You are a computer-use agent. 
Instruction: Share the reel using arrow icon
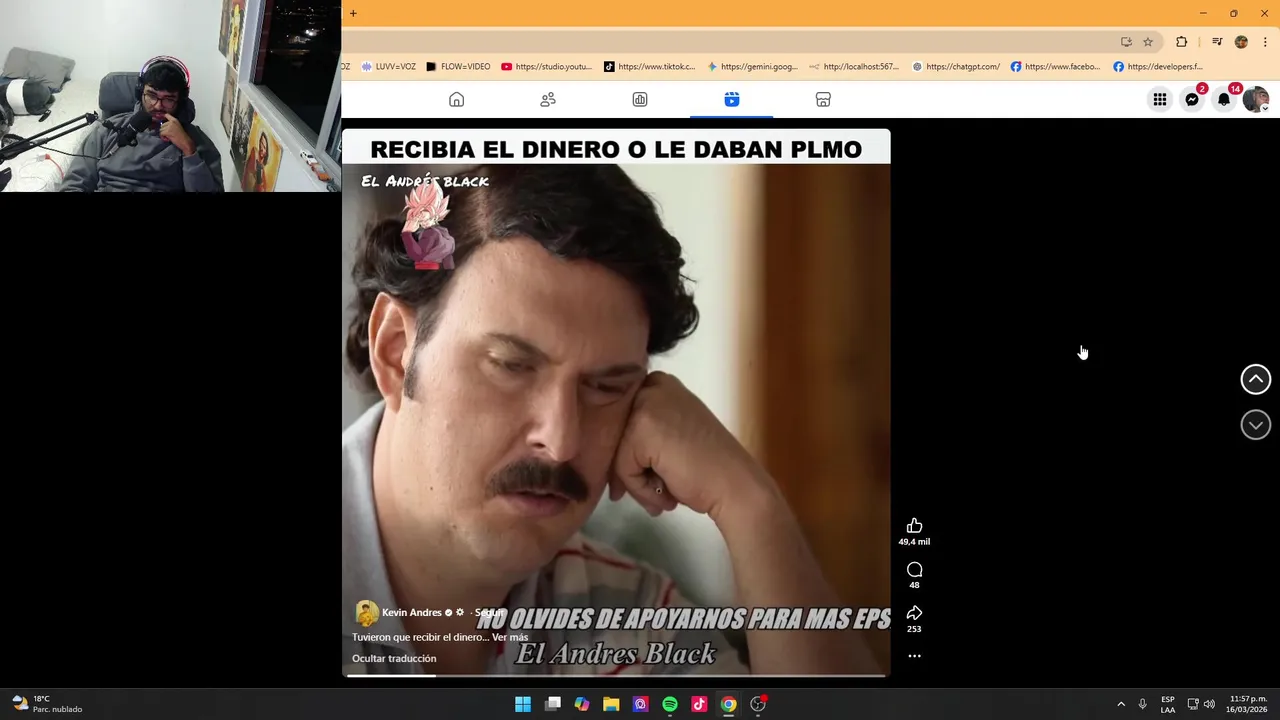(x=914, y=613)
